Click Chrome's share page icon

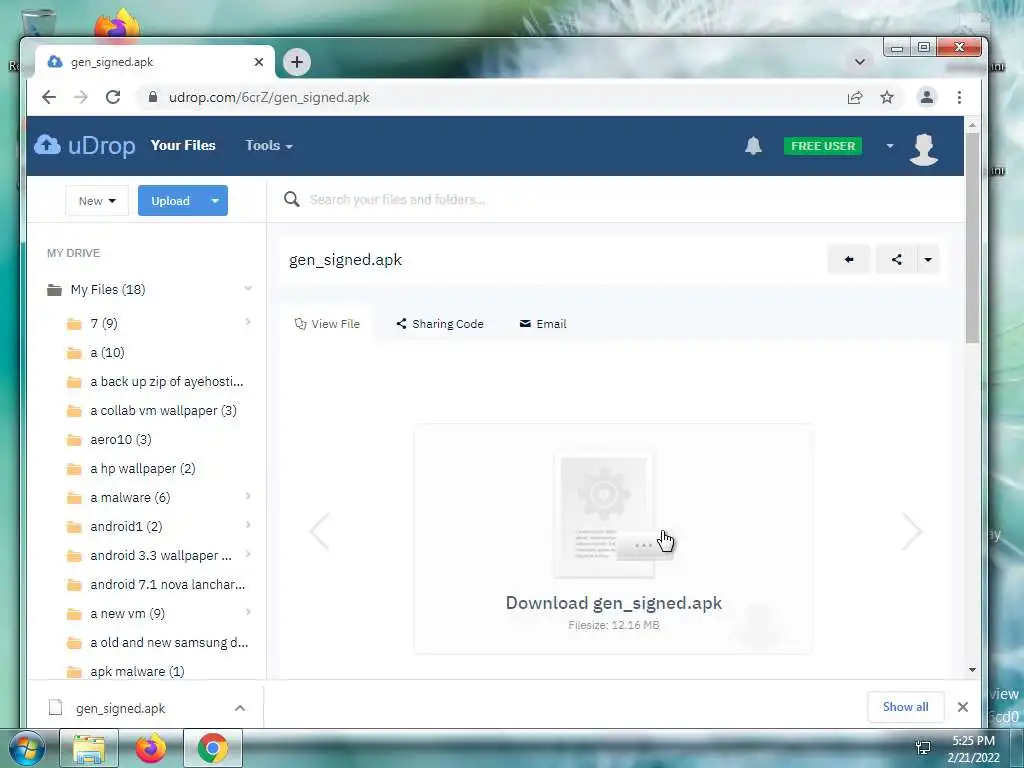click(854, 97)
